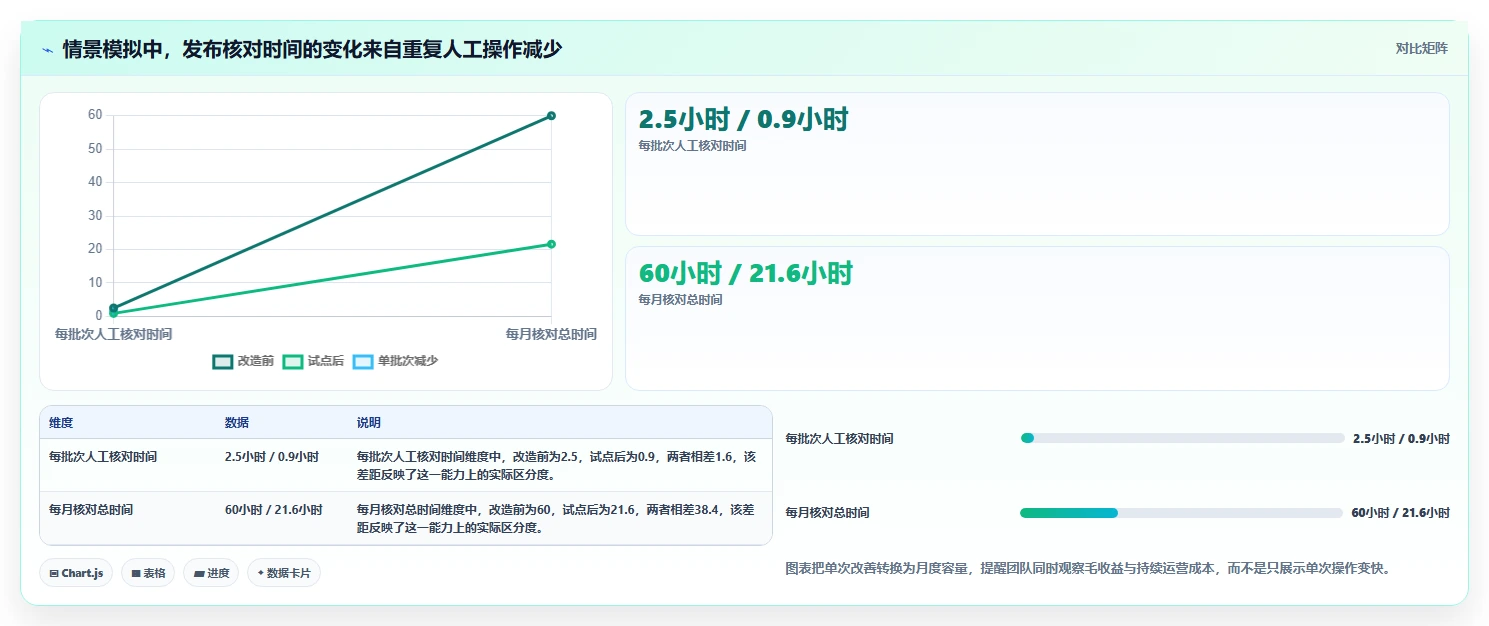Screen dimensions: 1489x626
Task: Click the panel title 情景模拟中
Action: [312, 49]
